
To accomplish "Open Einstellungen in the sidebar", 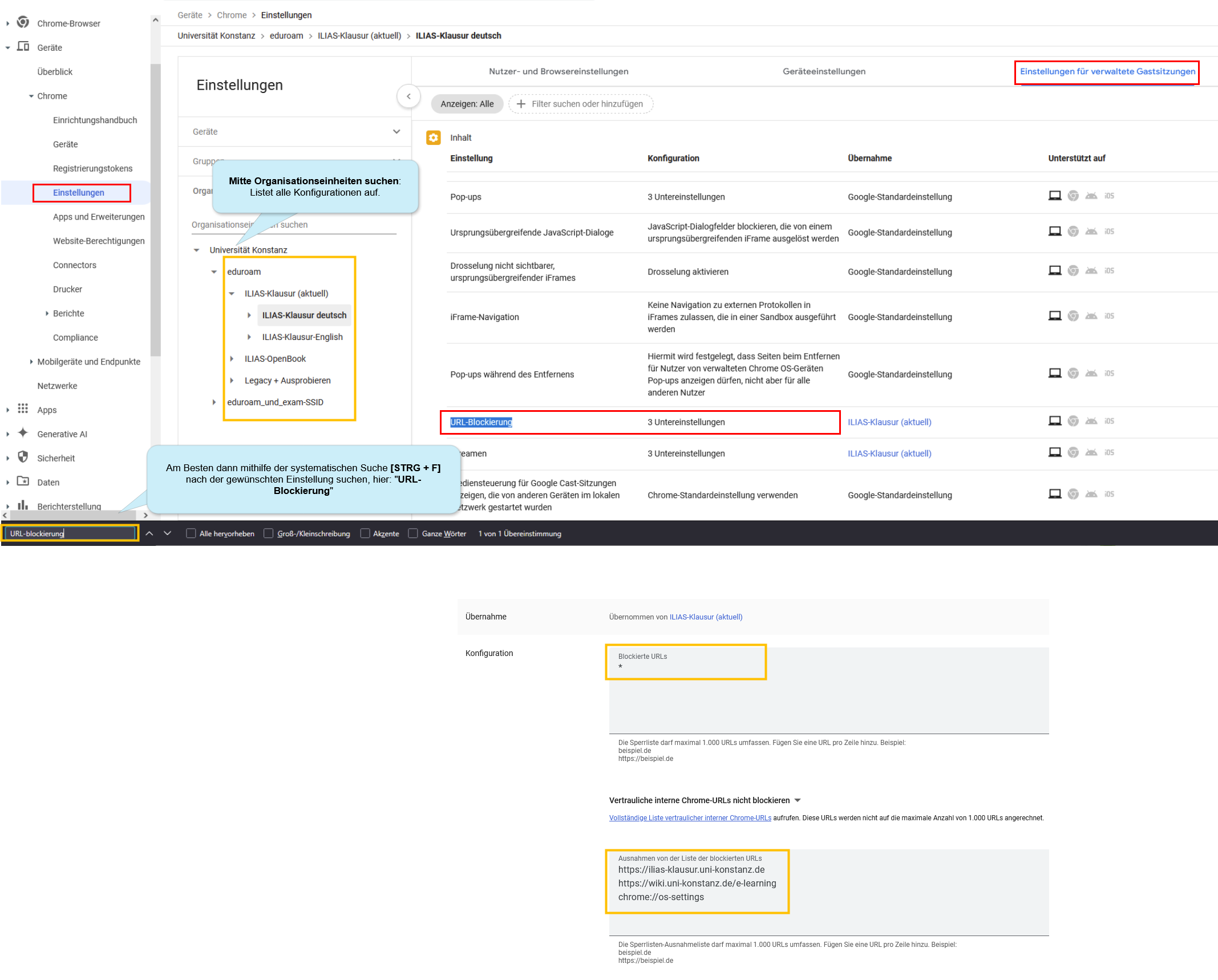I will pyautogui.click(x=79, y=193).
